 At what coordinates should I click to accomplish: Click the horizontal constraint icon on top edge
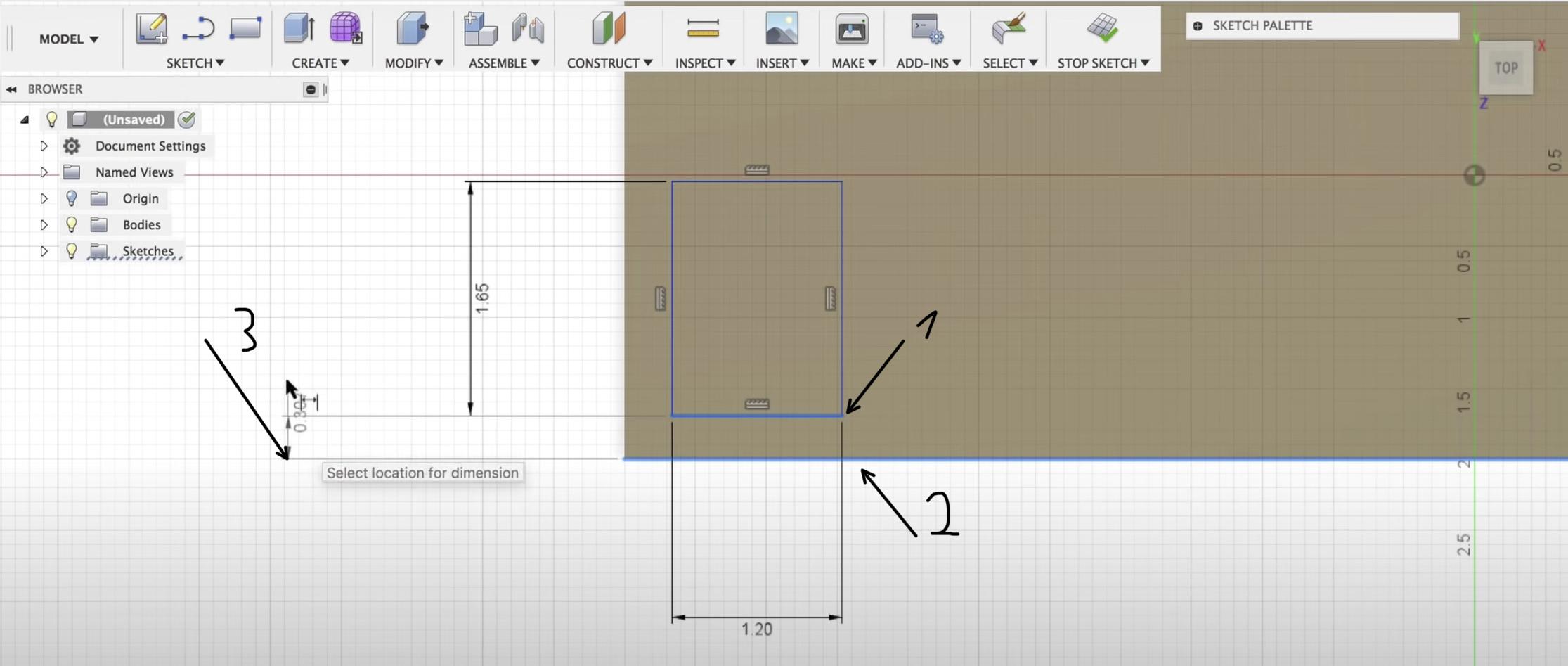(x=757, y=169)
